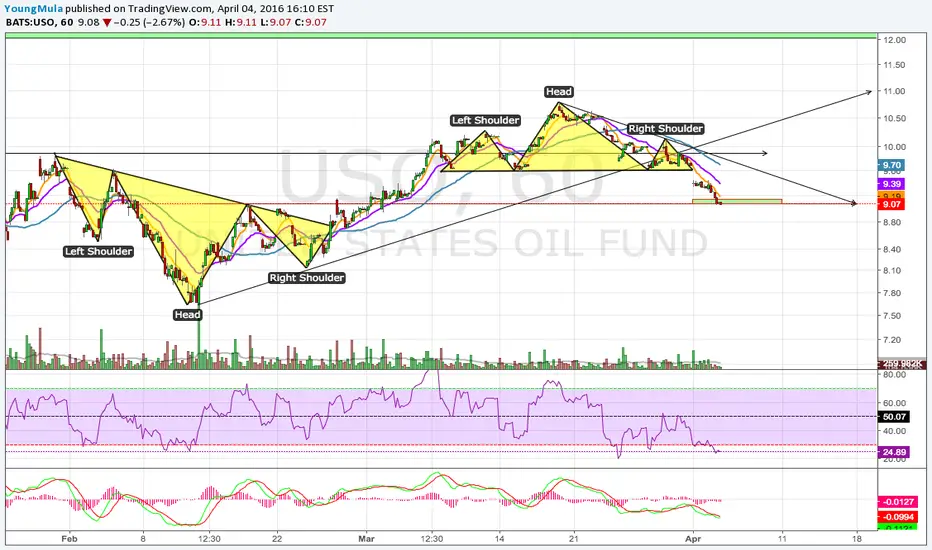Click the 22 date on time axis
Screen dimensions: 932x550
tap(277, 539)
